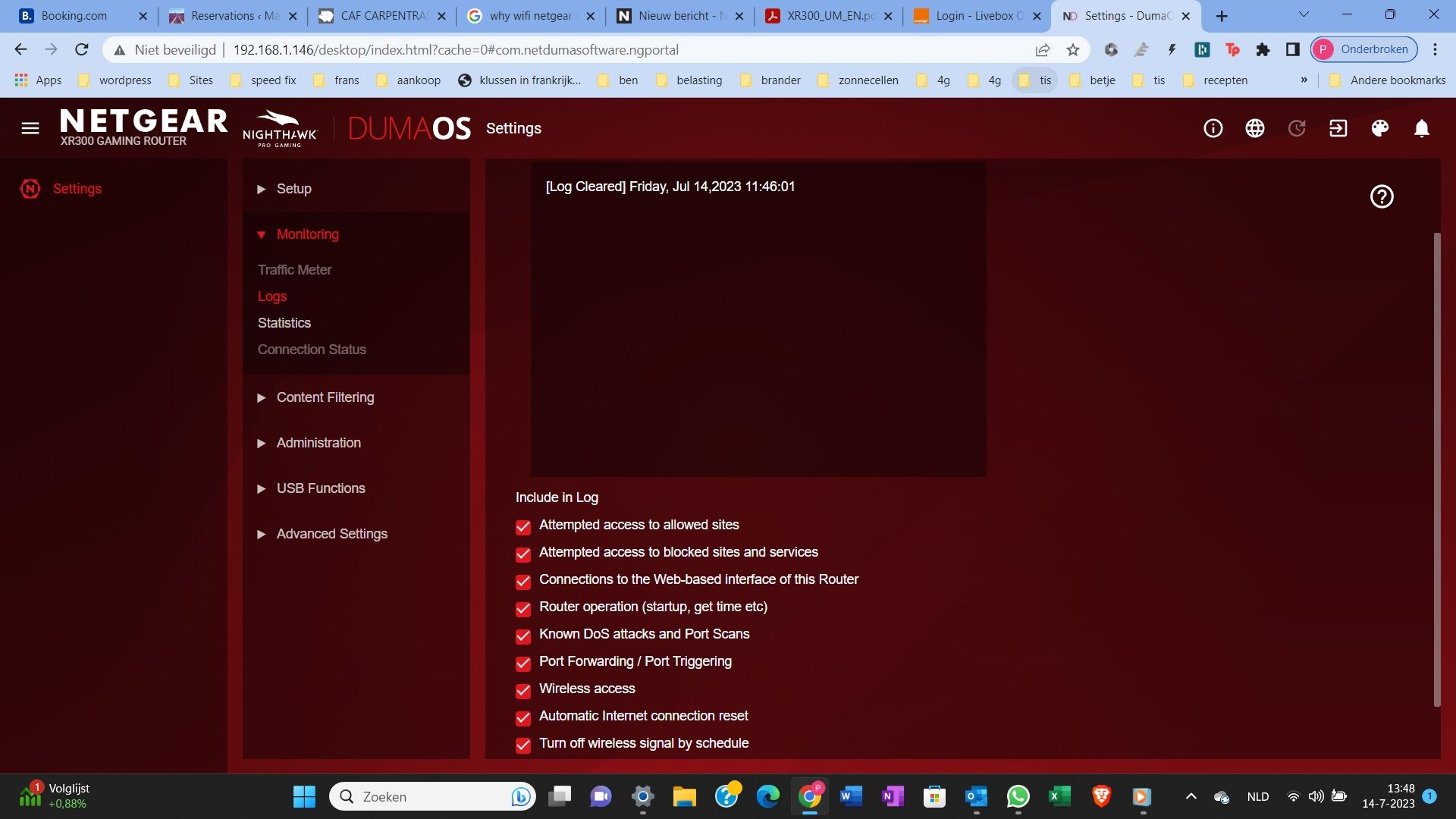1456x819 pixels.
Task: Collapse the Monitoring section
Action: click(307, 234)
